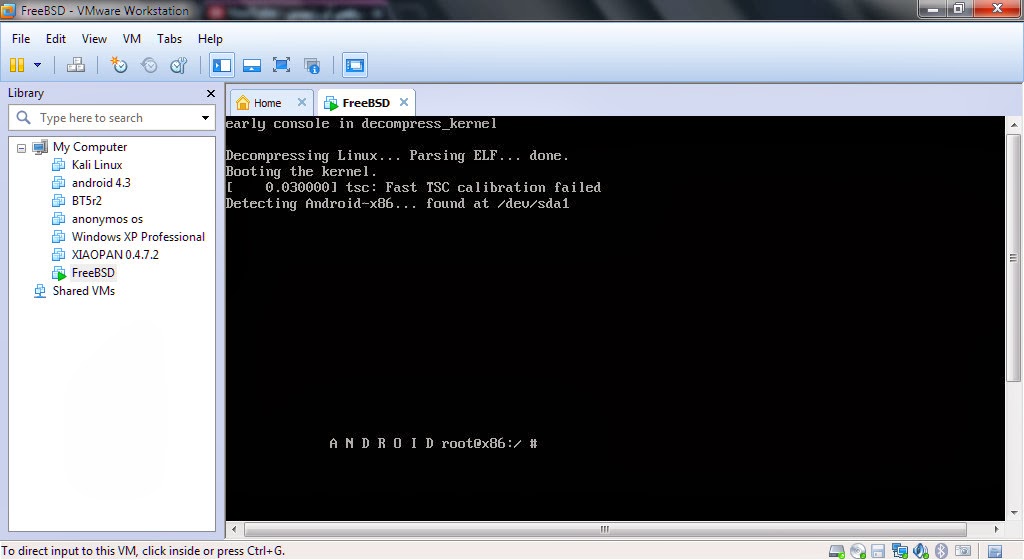The width and height of the screenshot is (1024, 560).
Task: Toggle the console view icon
Action: click(355, 65)
